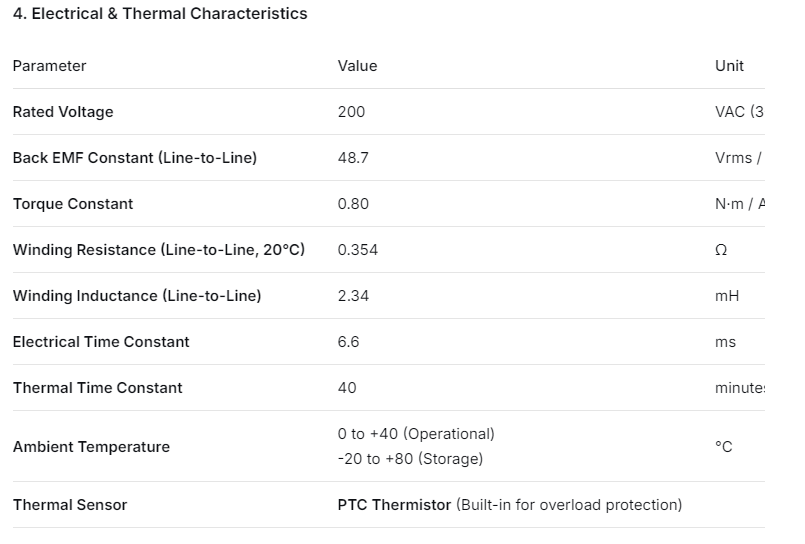Select the Rated Voltage row label
The image size is (805, 544).
coord(63,112)
